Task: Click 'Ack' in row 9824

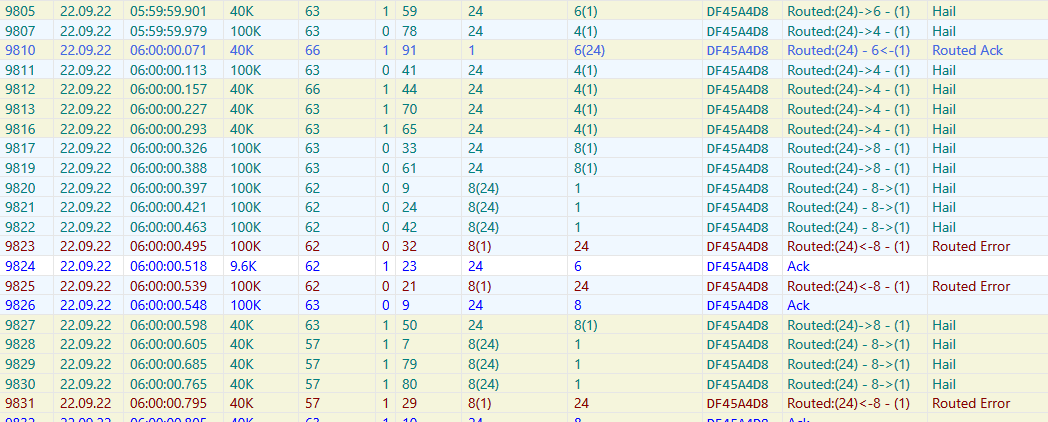Action: pos(798,266)
